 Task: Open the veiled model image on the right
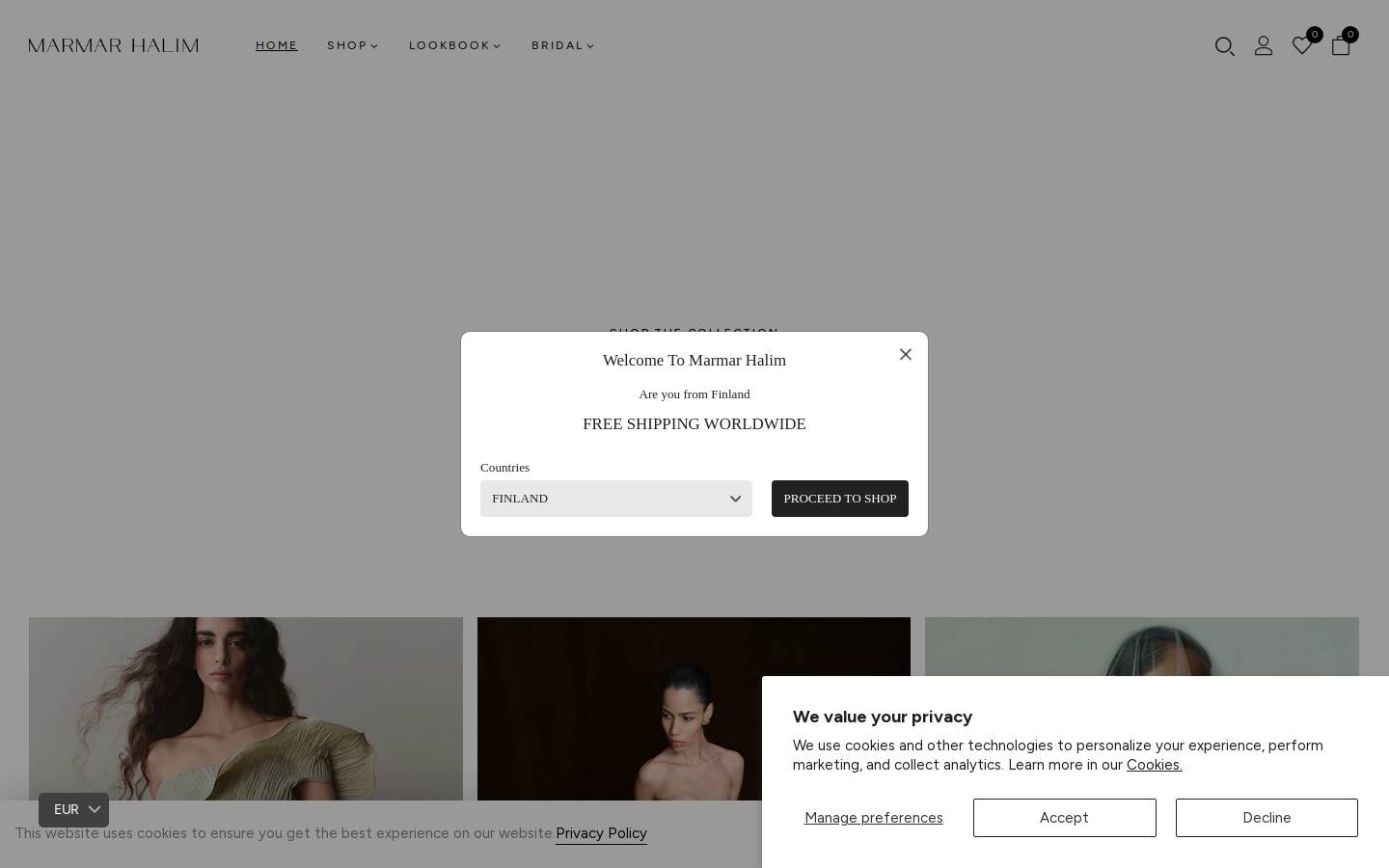click(x=1142, y=646)
